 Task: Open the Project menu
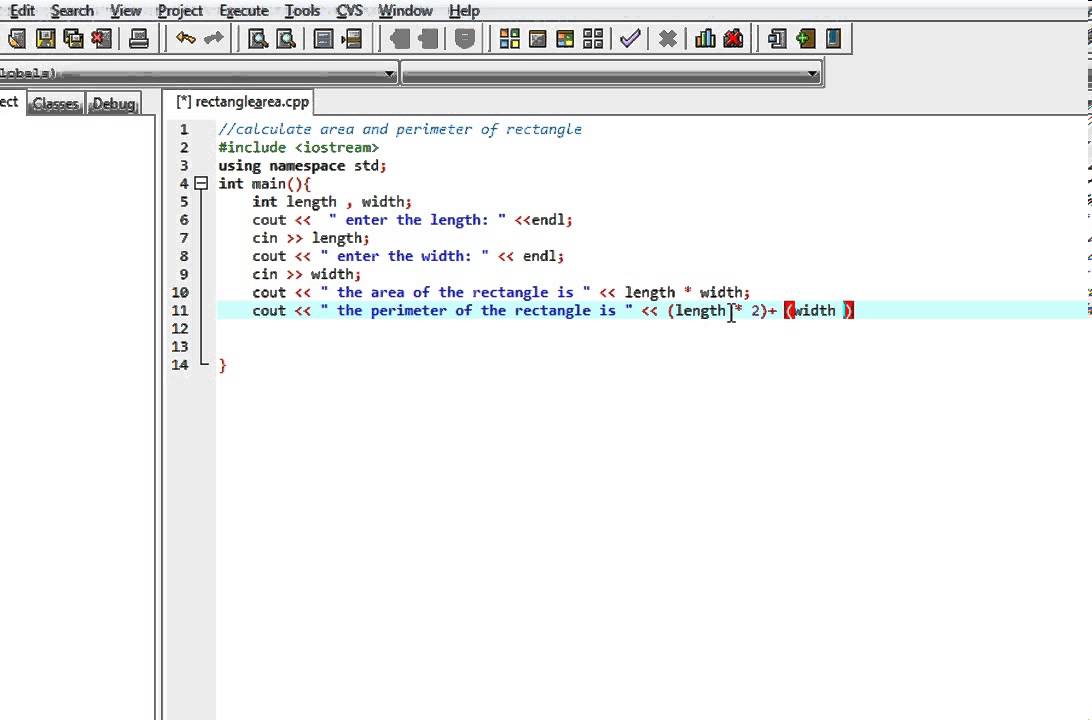180,10
